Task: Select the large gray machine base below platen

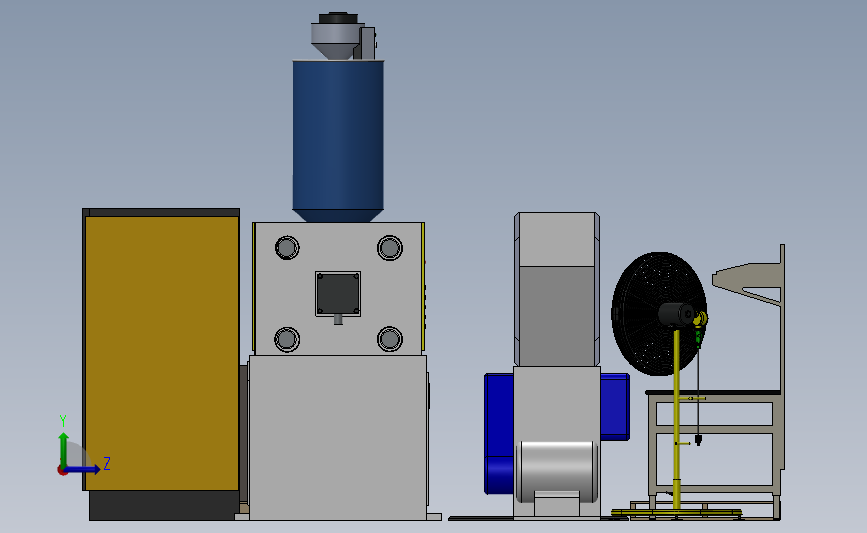Action: point(338,437)
